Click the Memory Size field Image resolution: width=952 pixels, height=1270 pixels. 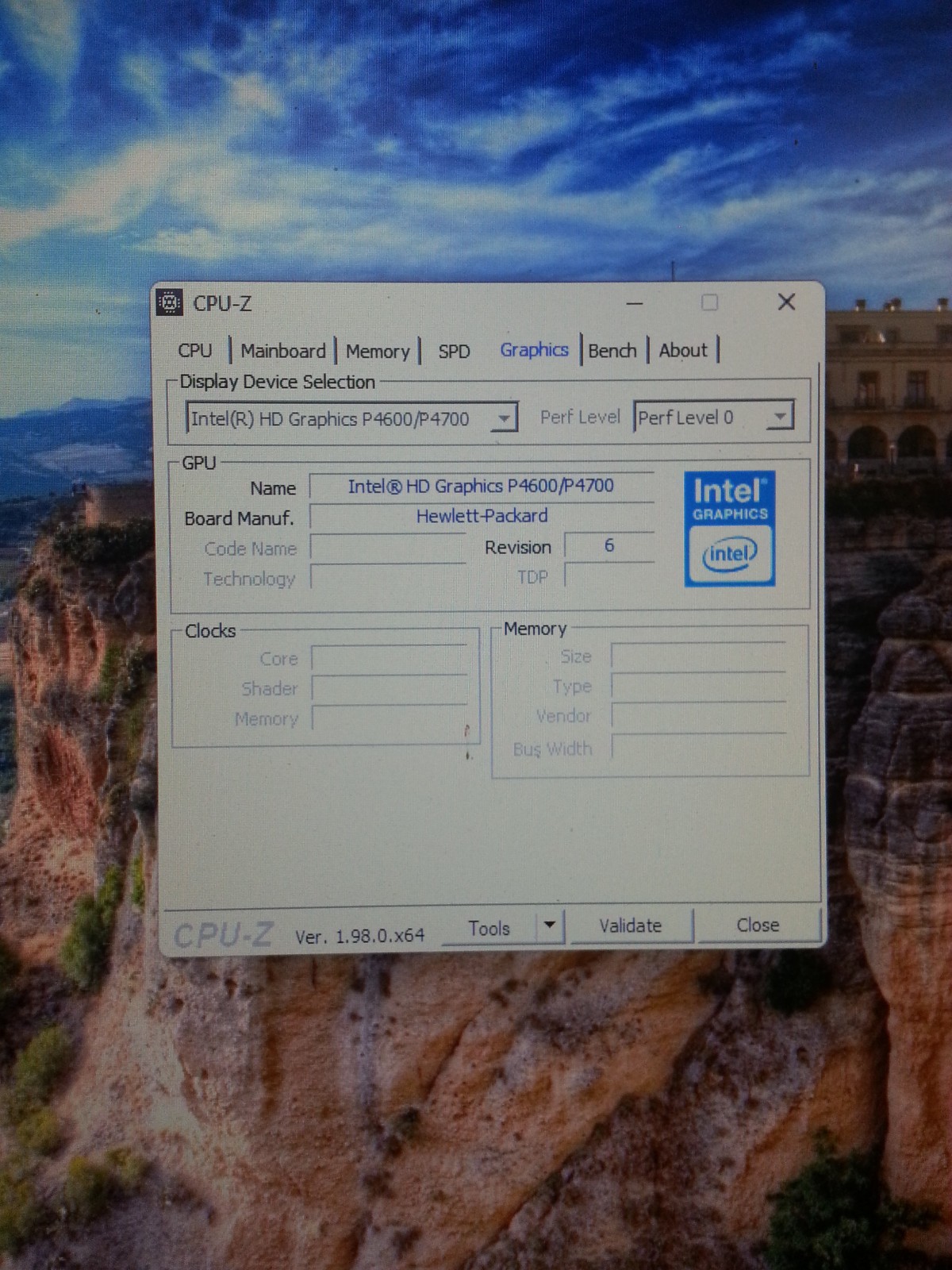point(698,656)
